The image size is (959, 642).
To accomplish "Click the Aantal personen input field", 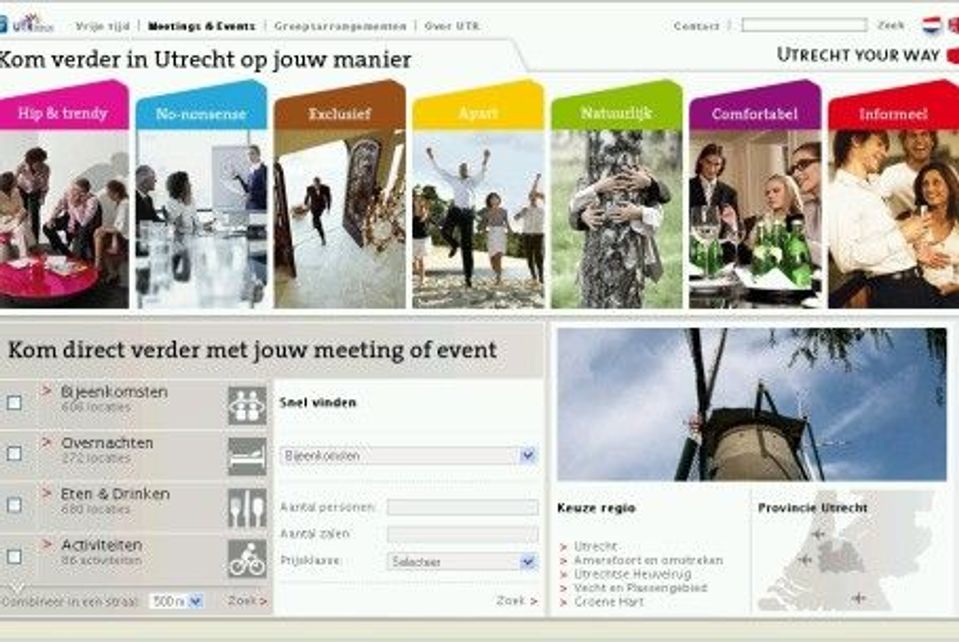I will pyautogui.click(x=462, y=508).
